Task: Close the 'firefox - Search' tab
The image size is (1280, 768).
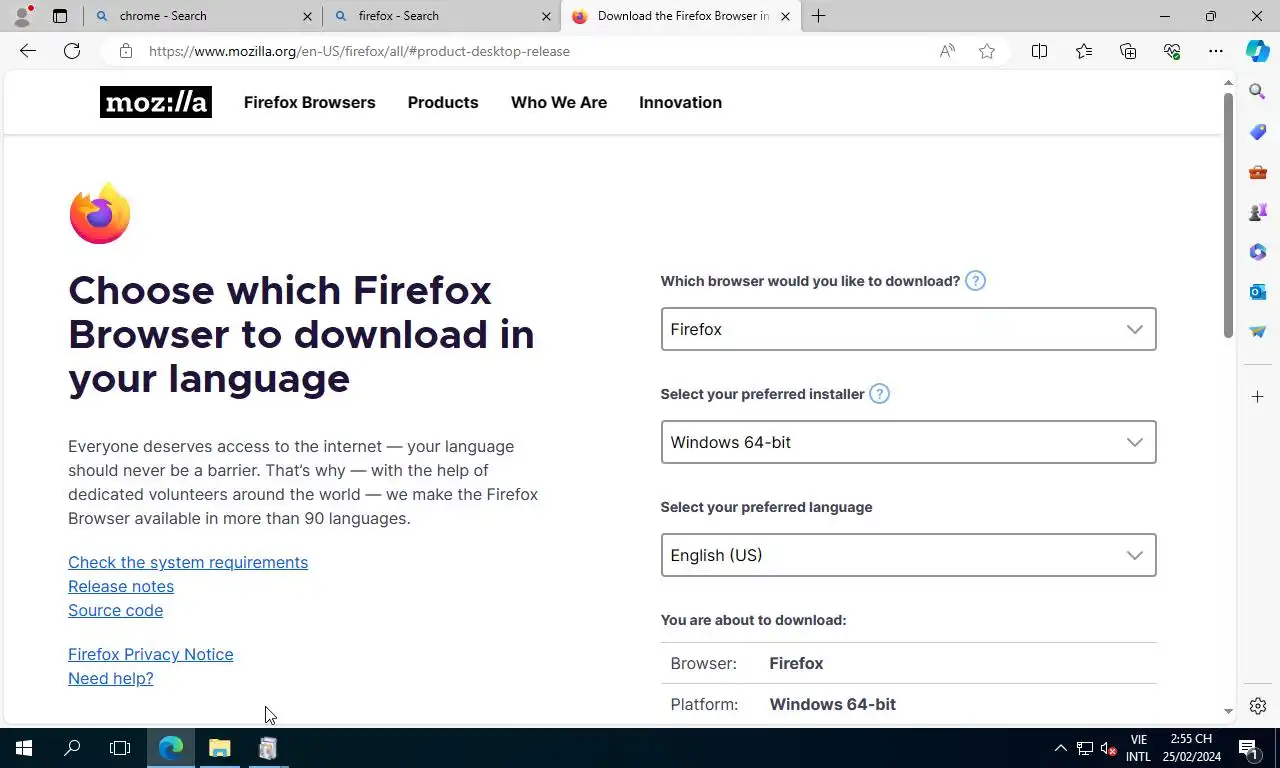Action: (546, 16)
